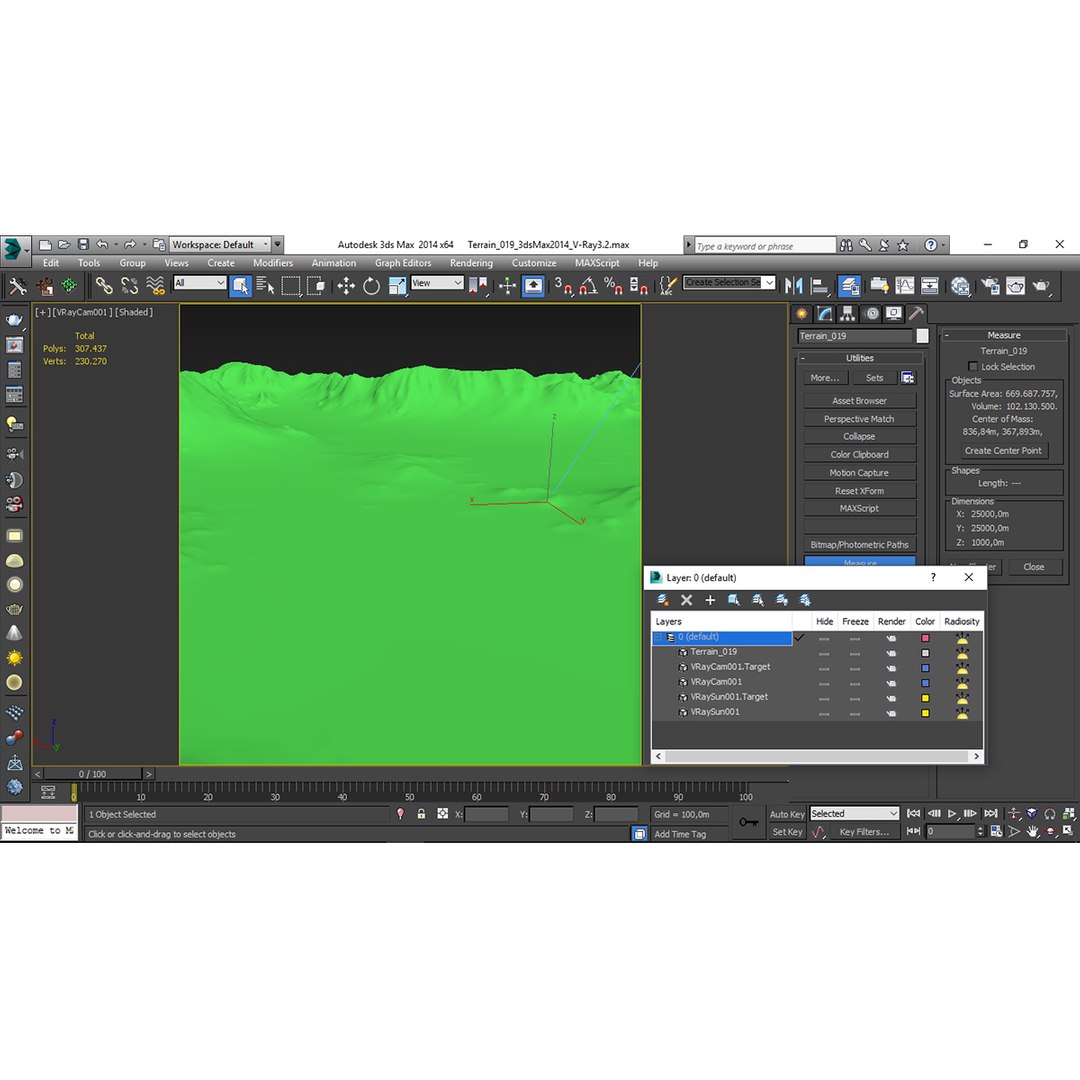Open the Material Editor
Image resolution: width=1080 pixels, height=1080 pixels.
(x=960, y=285)
